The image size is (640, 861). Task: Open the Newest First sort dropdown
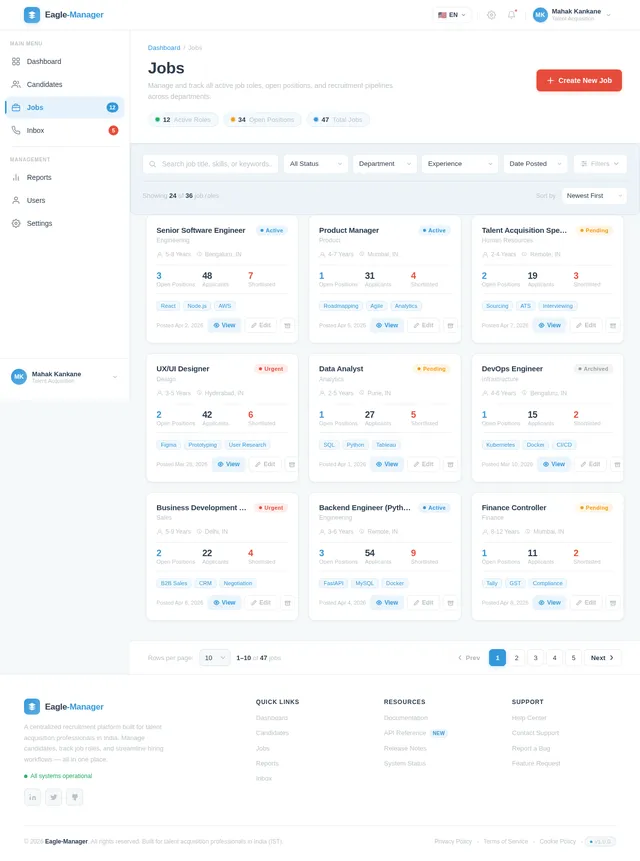[594, 195]
